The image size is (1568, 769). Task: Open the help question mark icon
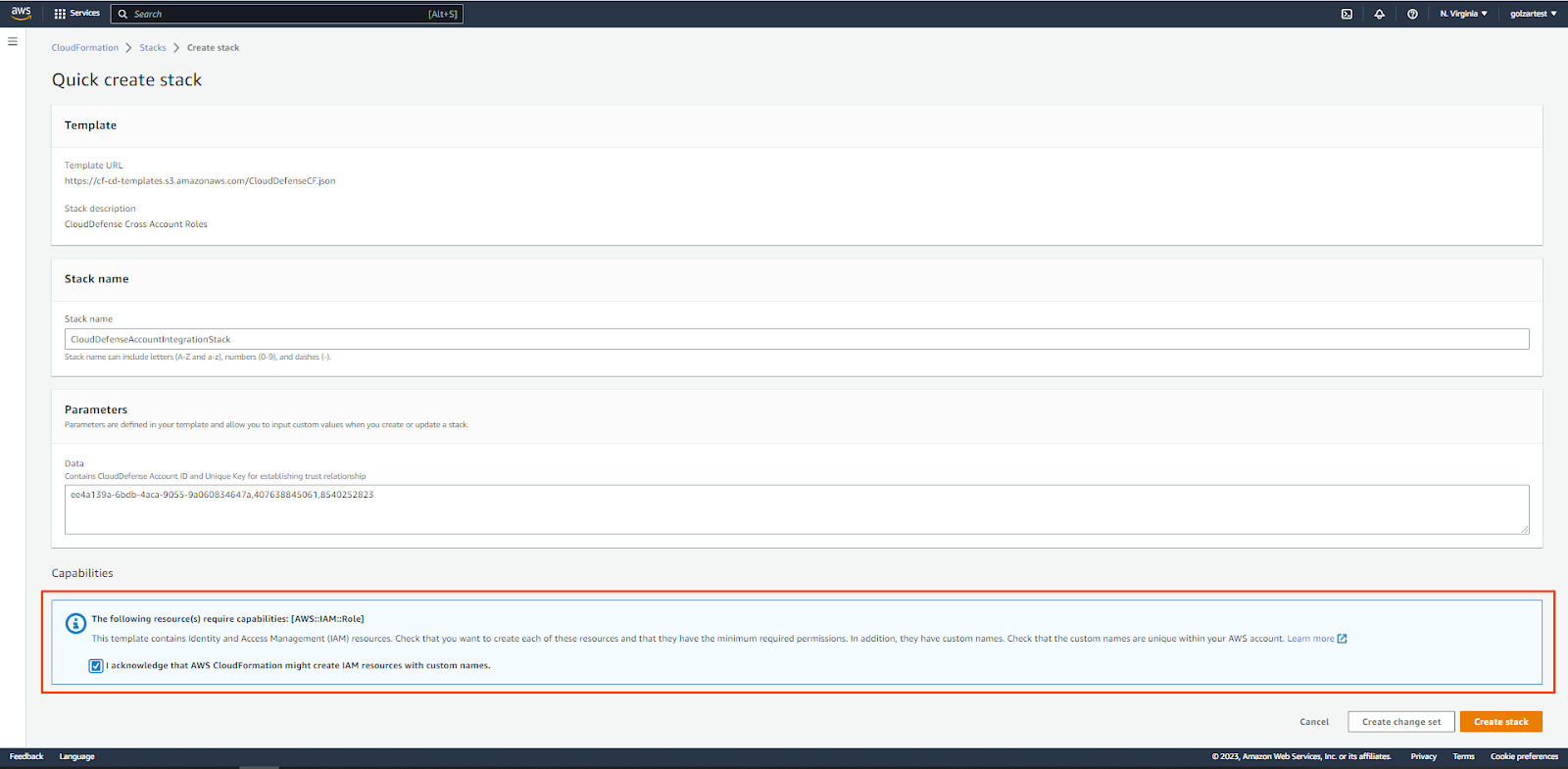(1412, 14)
